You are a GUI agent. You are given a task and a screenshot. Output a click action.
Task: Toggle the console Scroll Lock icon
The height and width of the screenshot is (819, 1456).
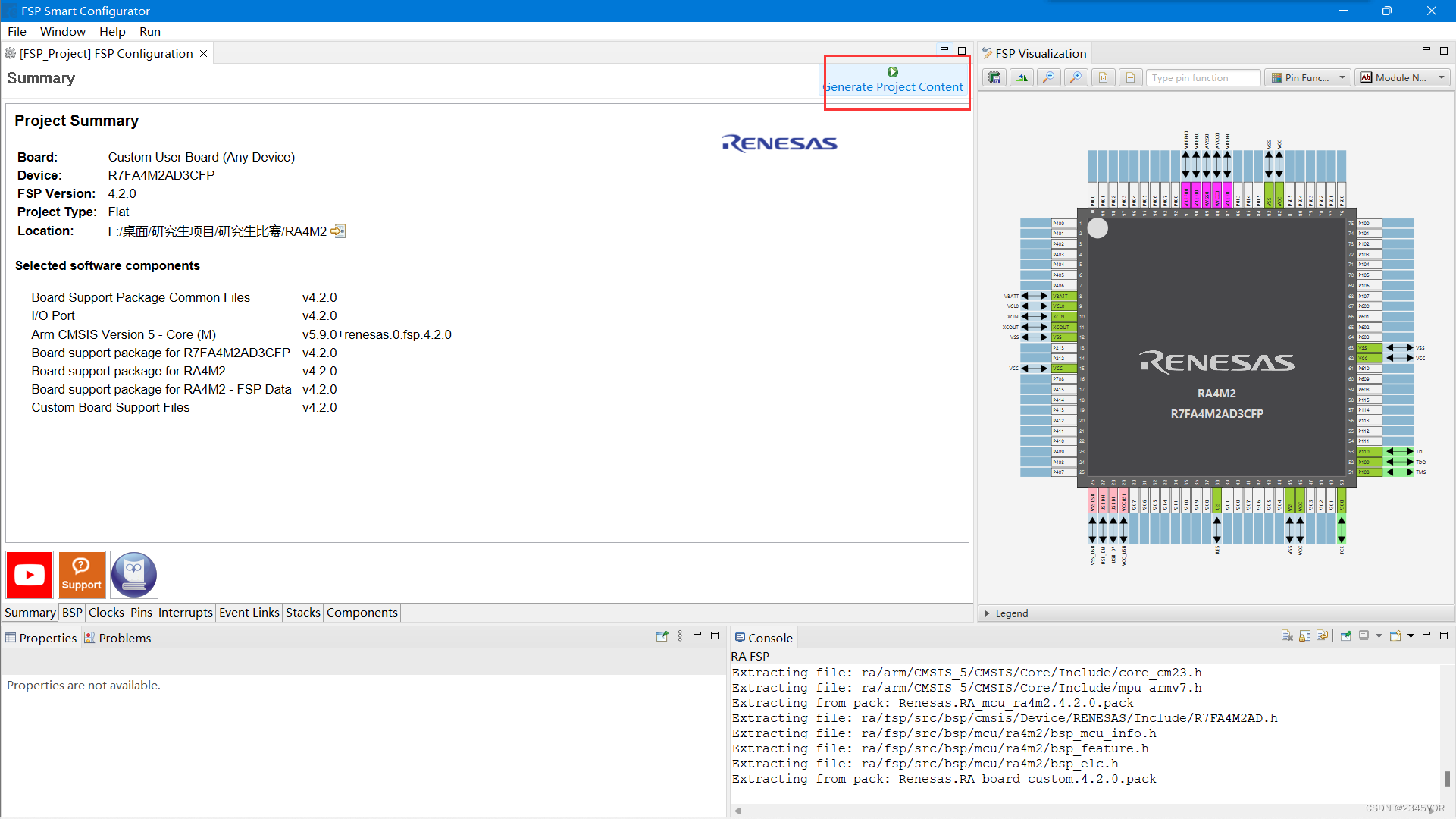pos(1304,635)
